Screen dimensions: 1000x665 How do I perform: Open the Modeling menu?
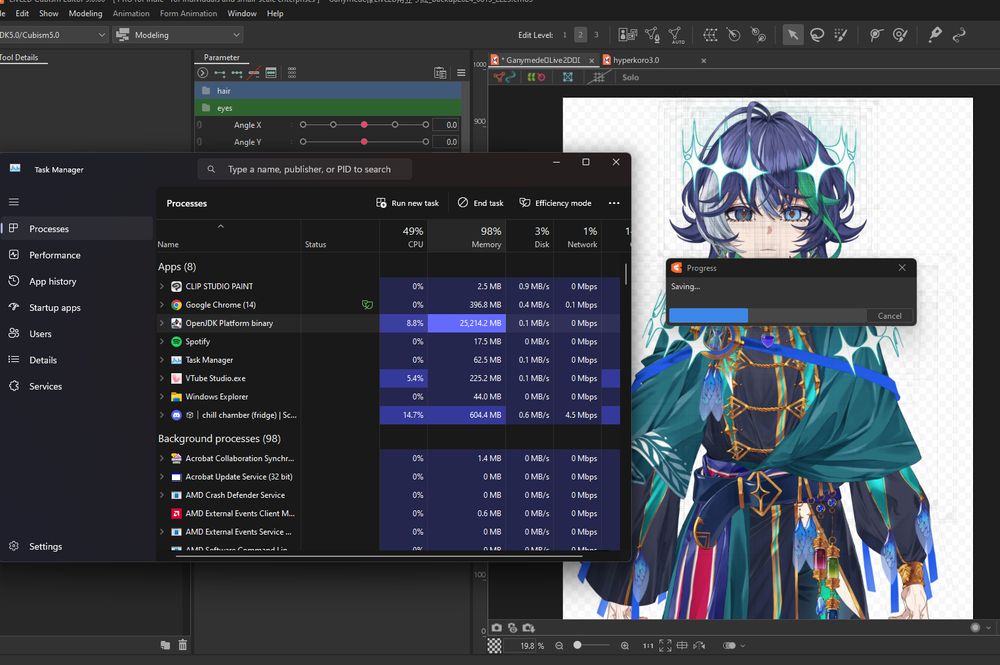tap(85, 13)
